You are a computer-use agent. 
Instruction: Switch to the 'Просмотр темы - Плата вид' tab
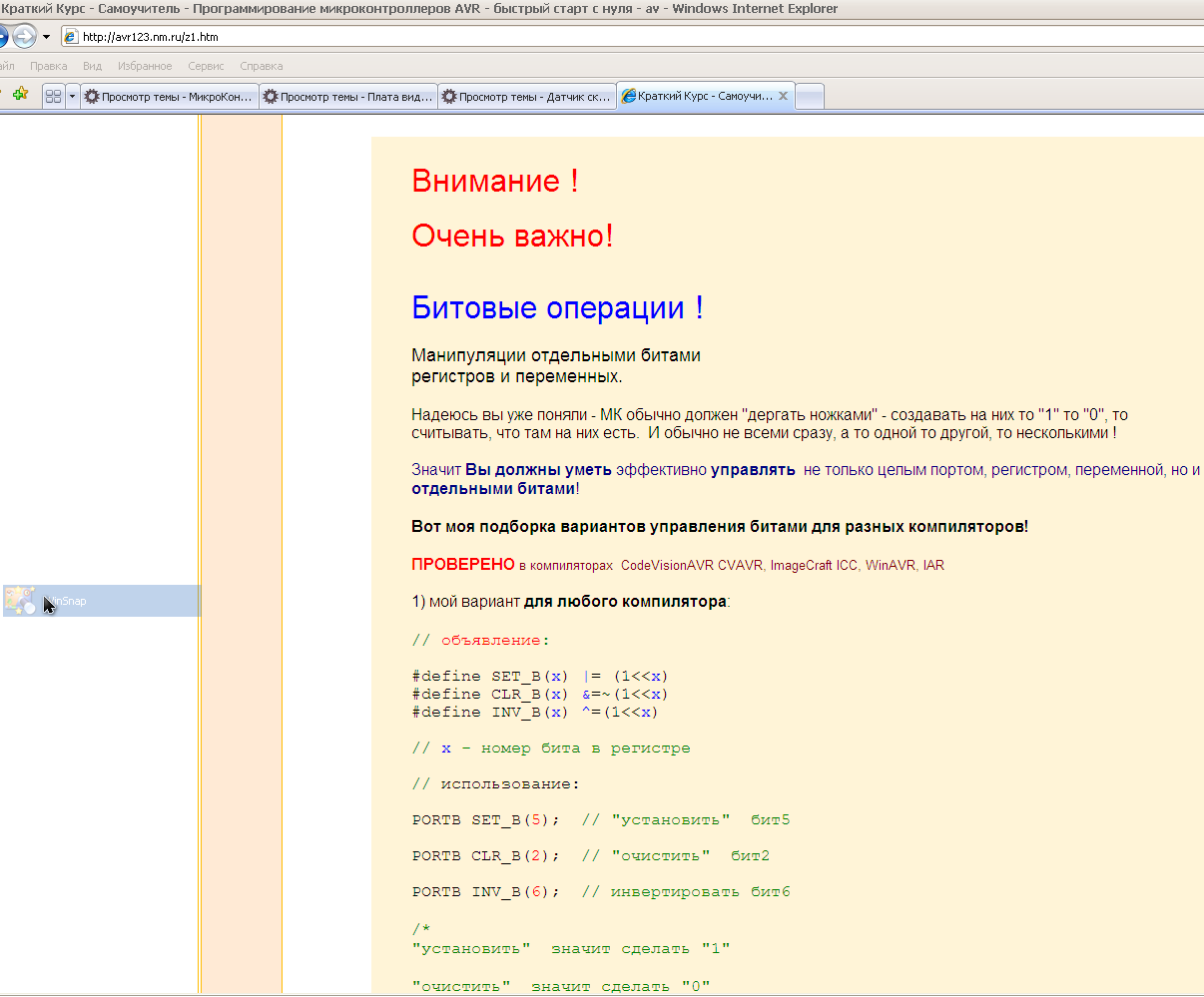347,97
